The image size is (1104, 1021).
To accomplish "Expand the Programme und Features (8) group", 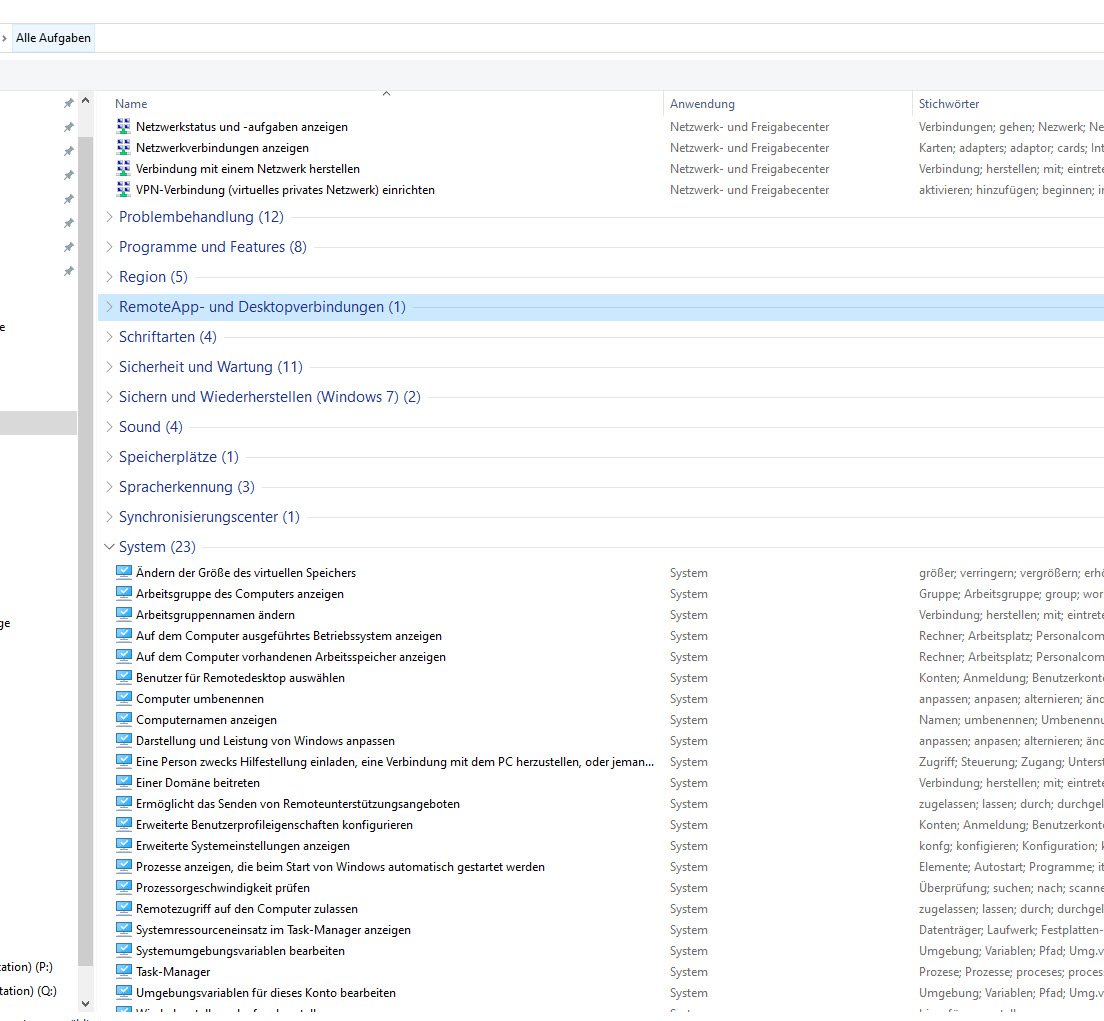I will coord(109,246).
